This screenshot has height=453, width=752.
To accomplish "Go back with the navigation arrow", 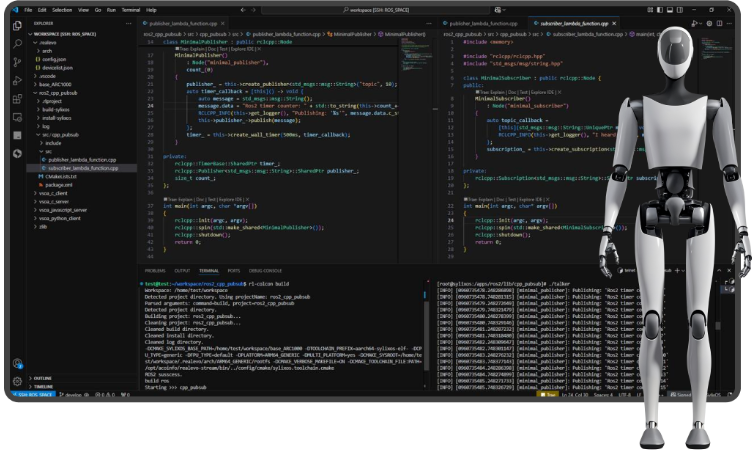I will [243, 10].
